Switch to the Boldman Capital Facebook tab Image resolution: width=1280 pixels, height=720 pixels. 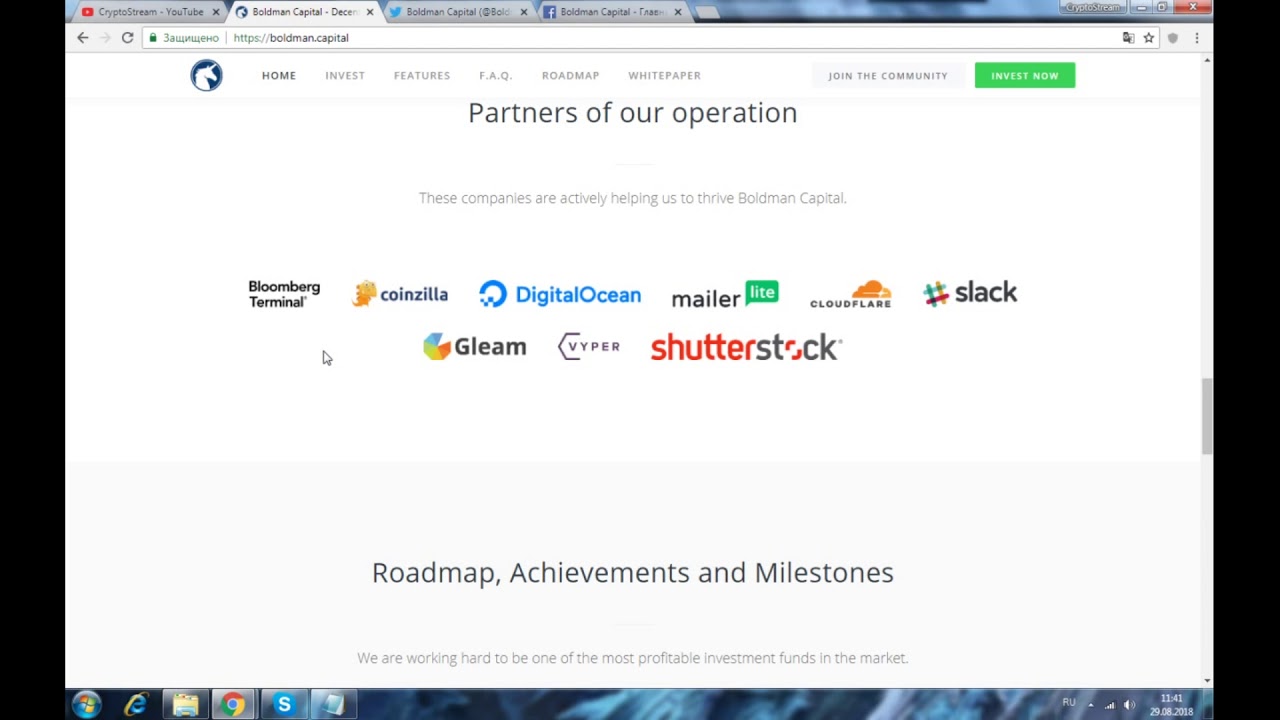(612, 12)
